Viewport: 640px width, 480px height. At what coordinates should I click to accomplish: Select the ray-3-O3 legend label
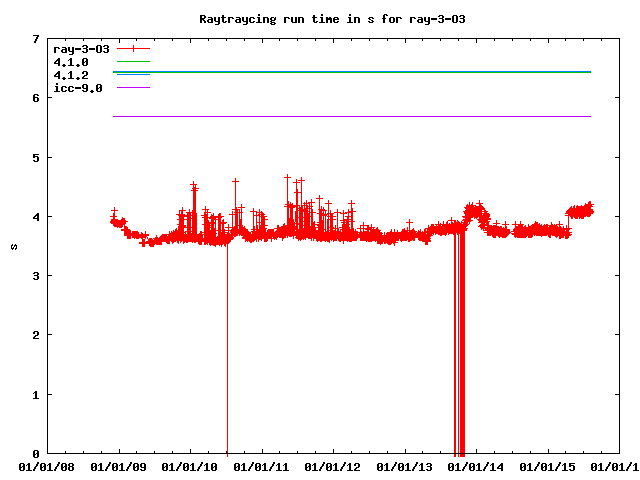click(81, 48)
